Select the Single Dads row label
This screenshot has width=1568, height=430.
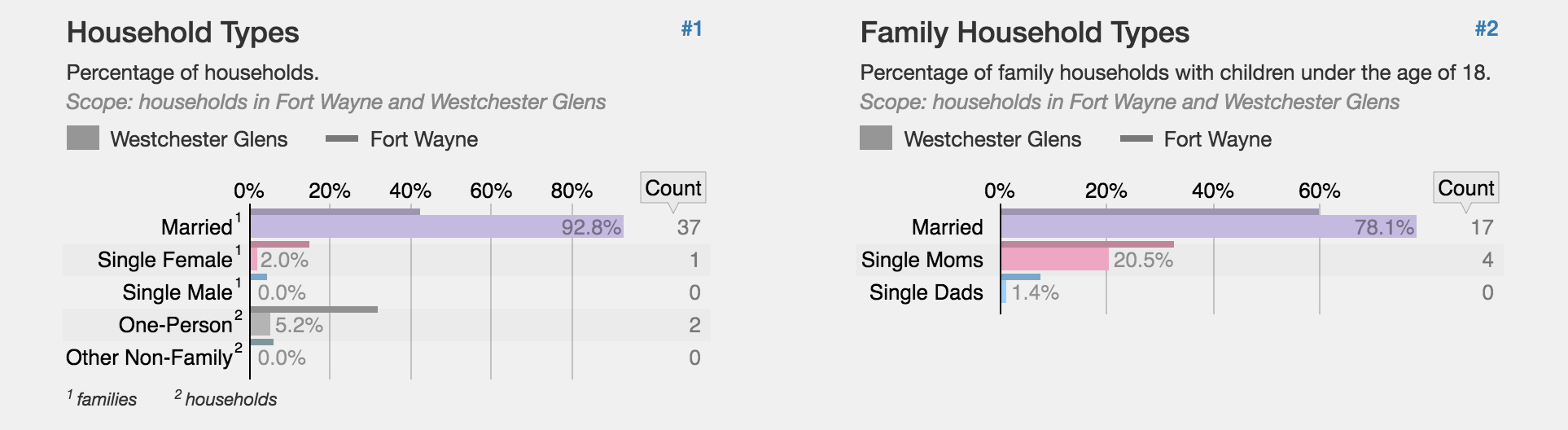(926, 292)
